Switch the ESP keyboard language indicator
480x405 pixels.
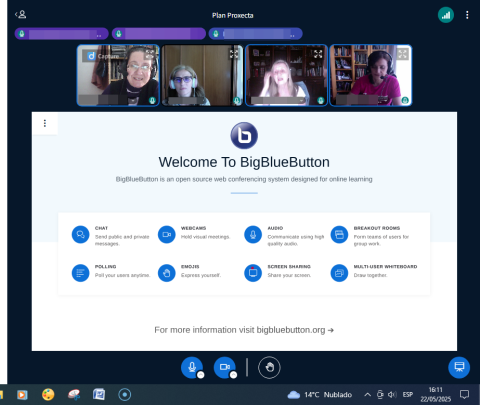tap(408, 395)
